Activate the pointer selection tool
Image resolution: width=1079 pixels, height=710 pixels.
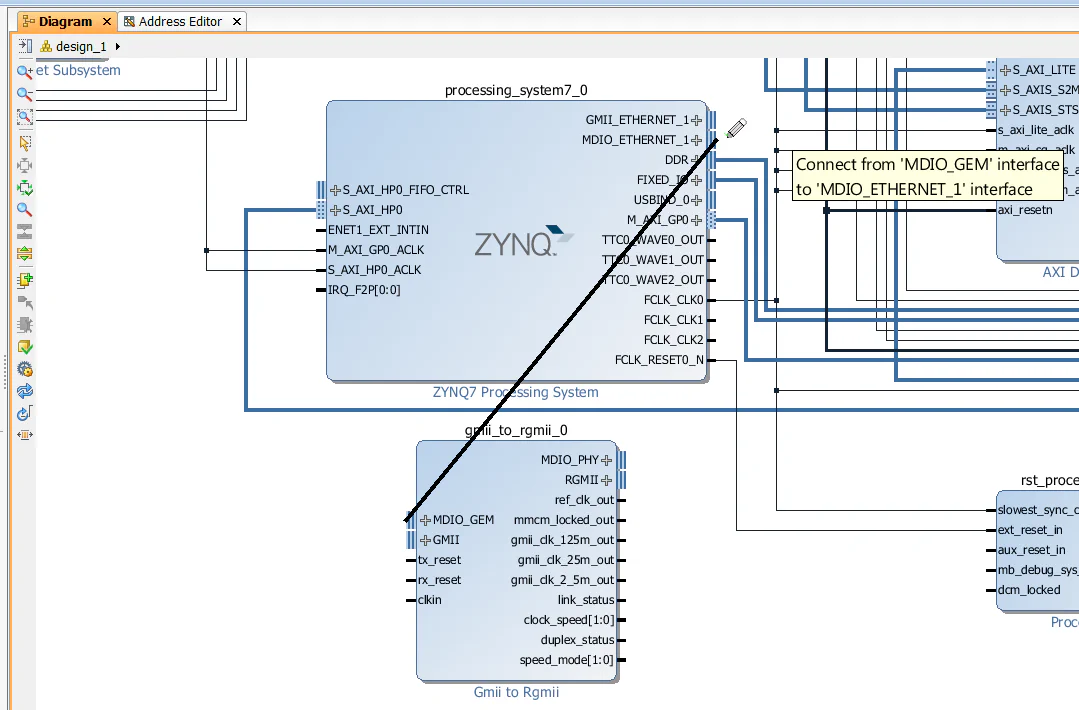click(x=24, y=143)
